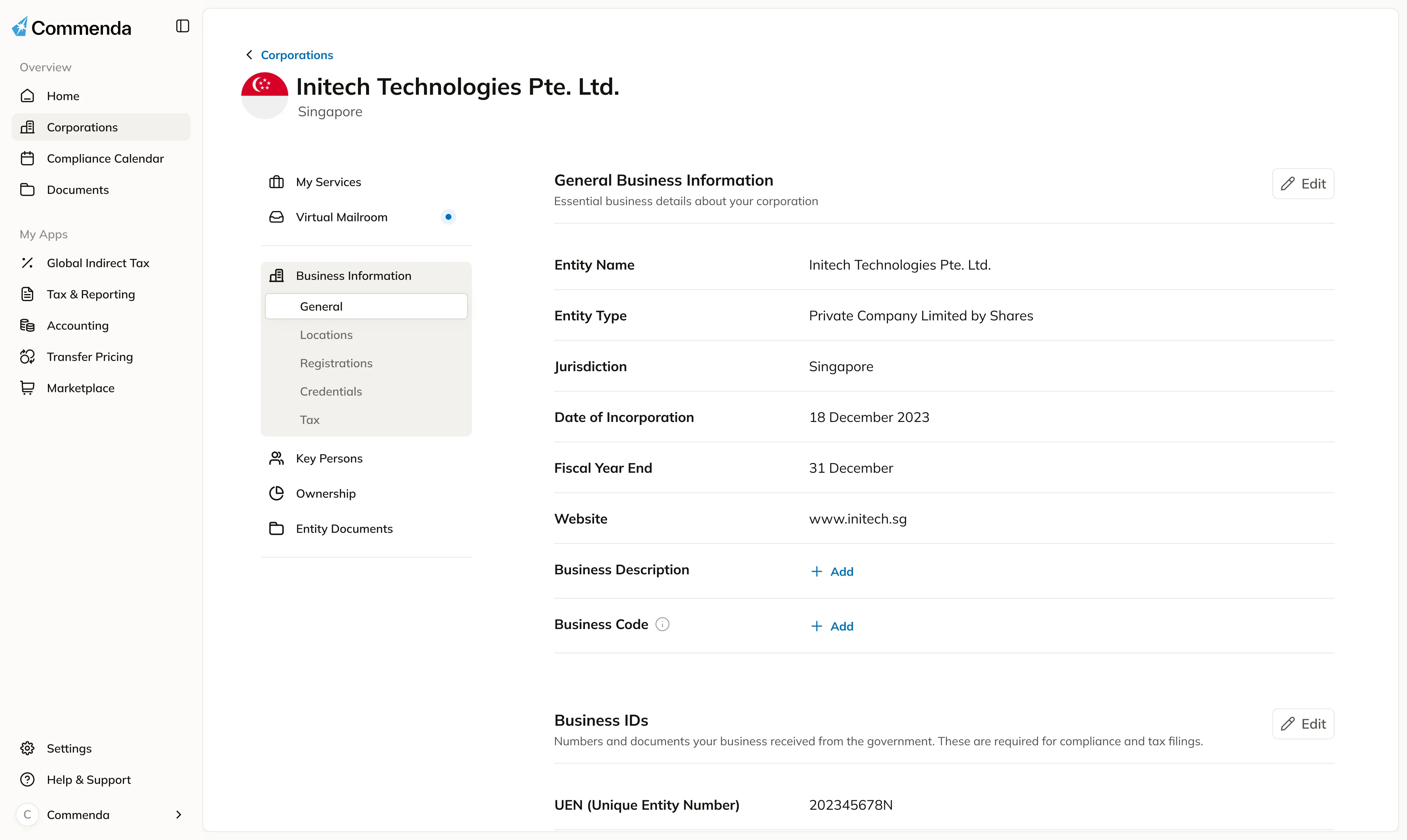
Task: Open the Business Code info tooltip icon
Action: [662, 624]
